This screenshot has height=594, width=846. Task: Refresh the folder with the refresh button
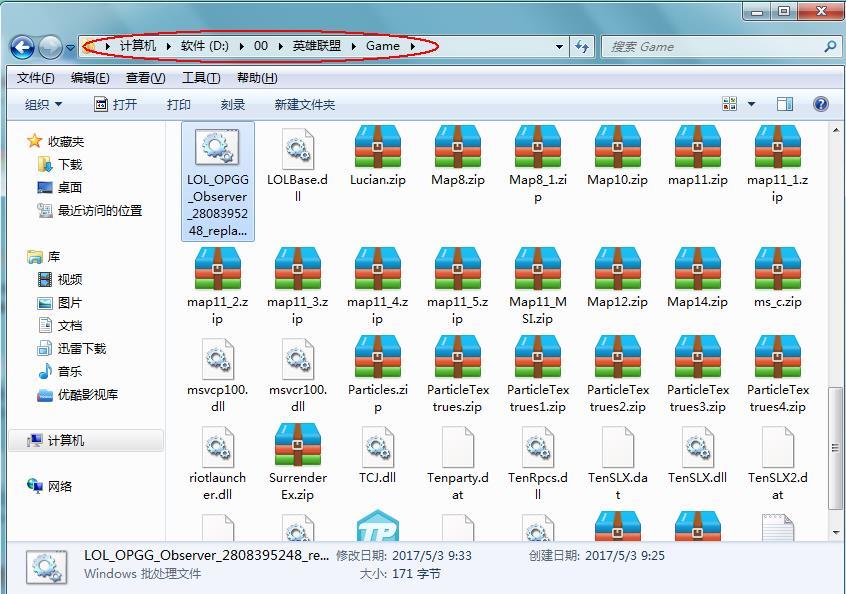click(582, 47)
